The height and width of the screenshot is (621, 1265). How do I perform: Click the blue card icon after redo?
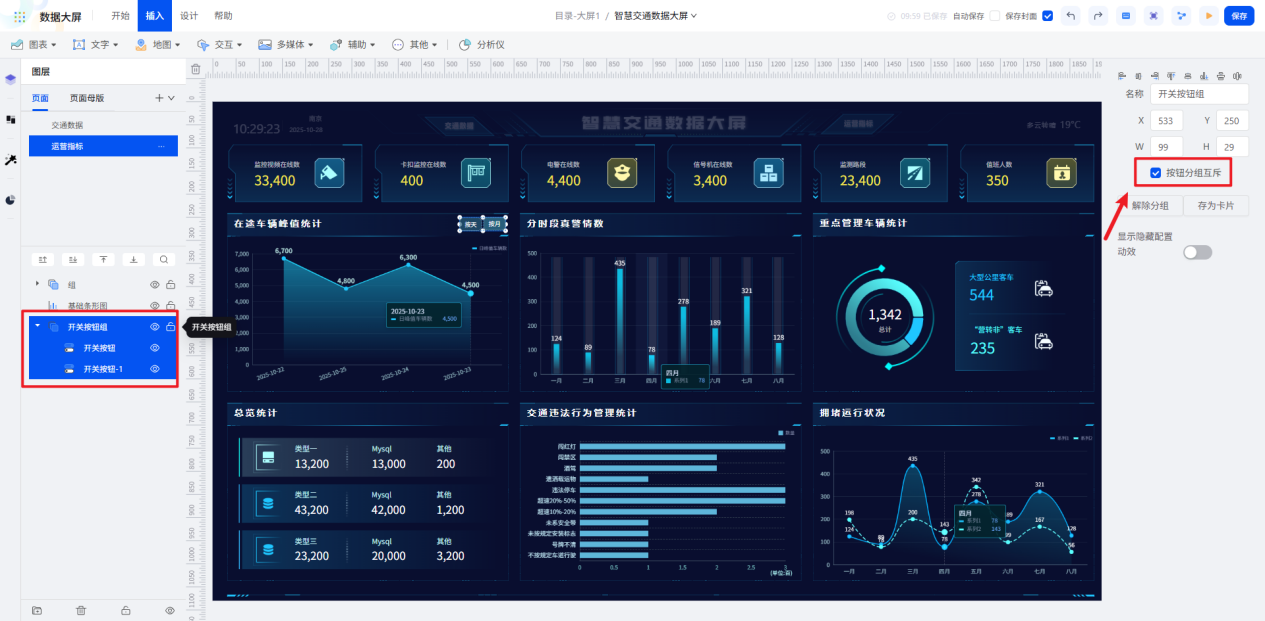(x=1127, y=16)
